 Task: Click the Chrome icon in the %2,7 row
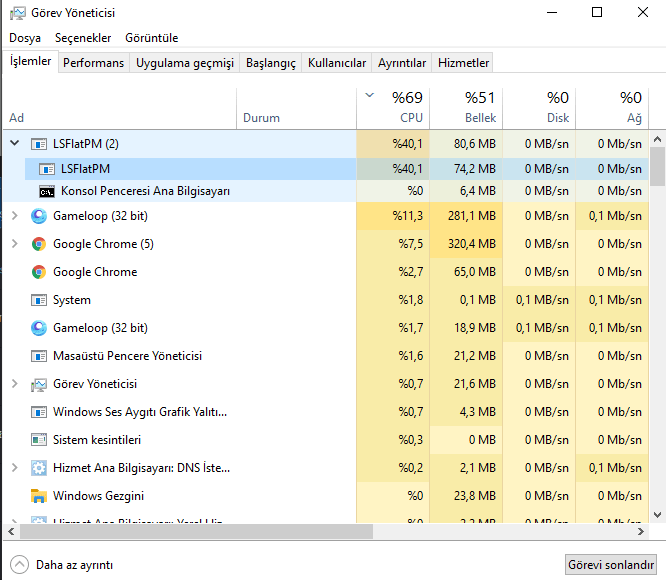tap(39, 272)
